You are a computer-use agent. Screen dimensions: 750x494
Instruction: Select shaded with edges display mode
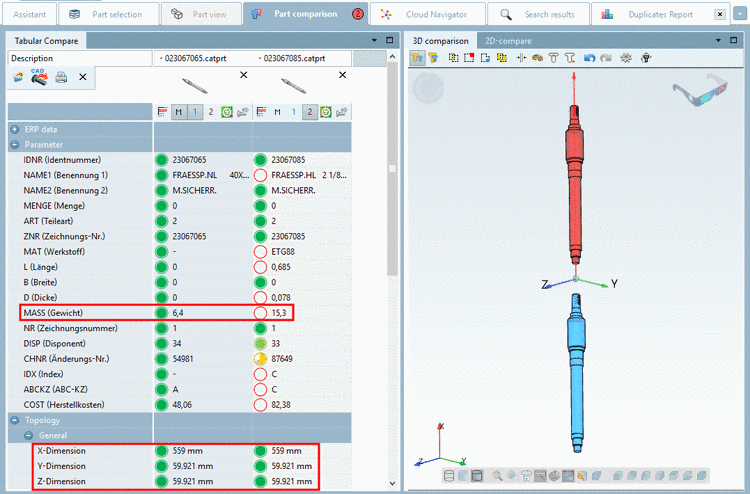pyautogui.click(x=477, y=475)
